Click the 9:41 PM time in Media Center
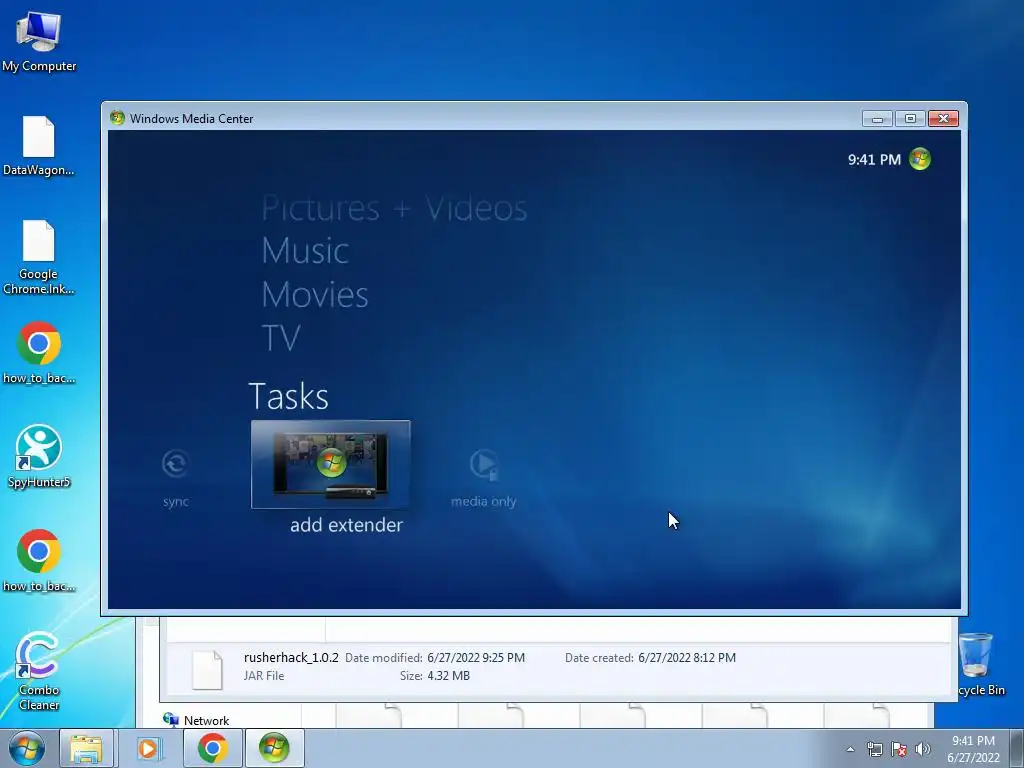Viewport: 1024px width, 768px height. 874,159
